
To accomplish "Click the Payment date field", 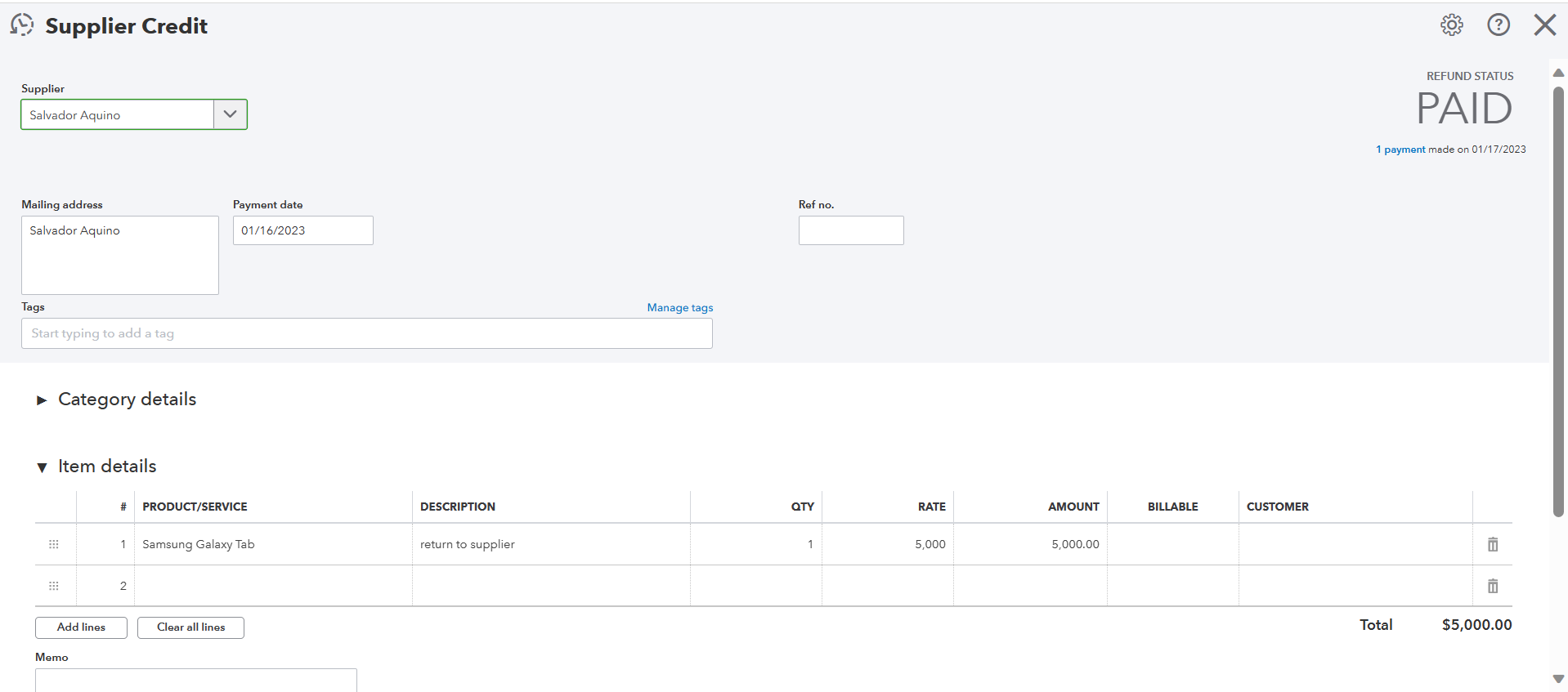I will [x=302, y=230].
